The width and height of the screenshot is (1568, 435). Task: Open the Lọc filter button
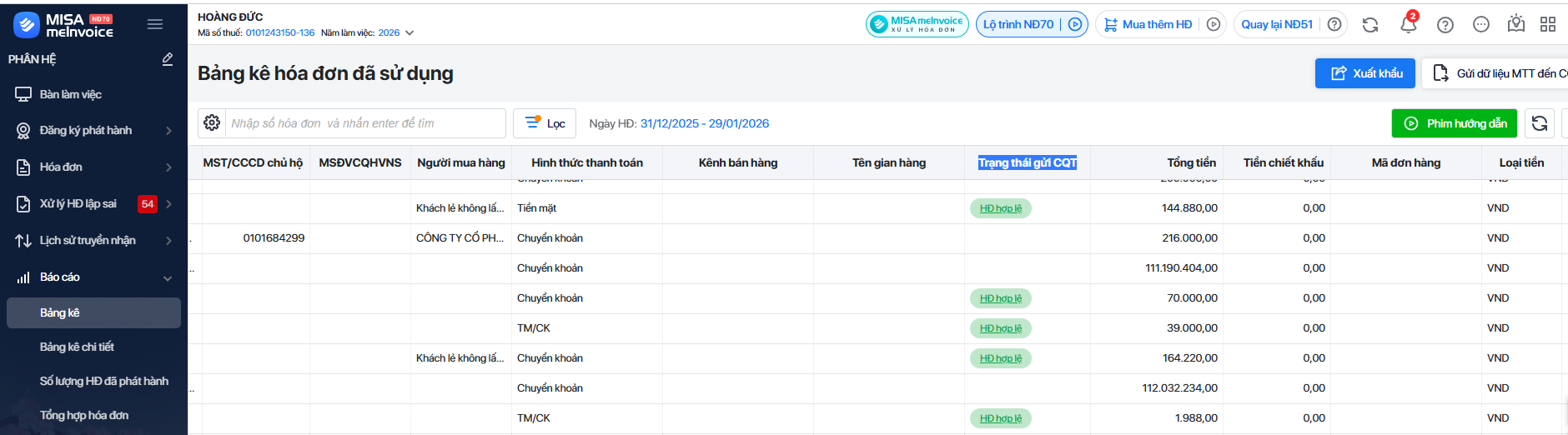tap(545, 123)
